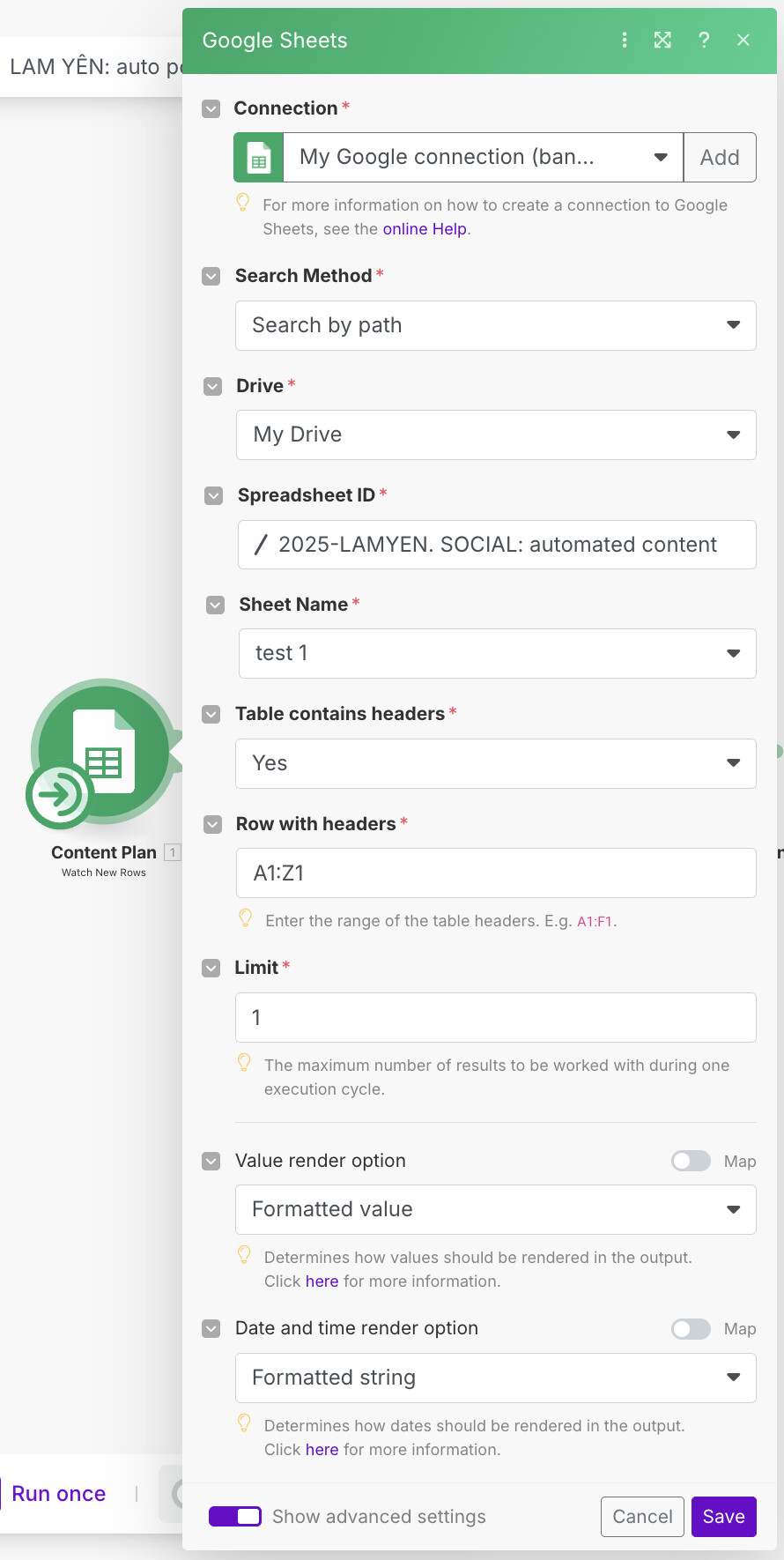Viewport: 784px width, 1560px height.
Task: Open the Drive dropdown showing My Drive
Action: tap(496, 435)
